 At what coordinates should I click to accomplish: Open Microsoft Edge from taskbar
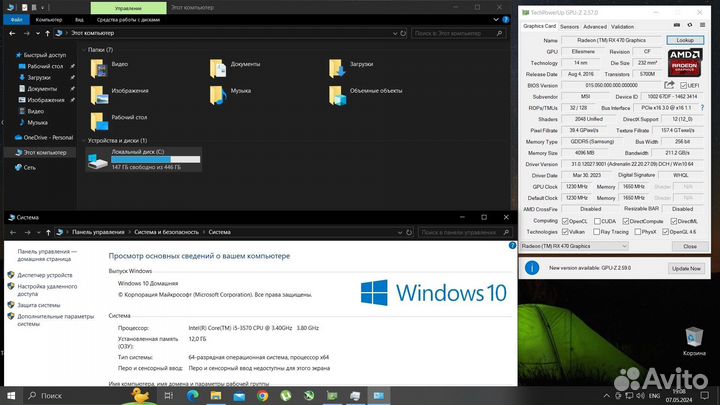[192, 395]
